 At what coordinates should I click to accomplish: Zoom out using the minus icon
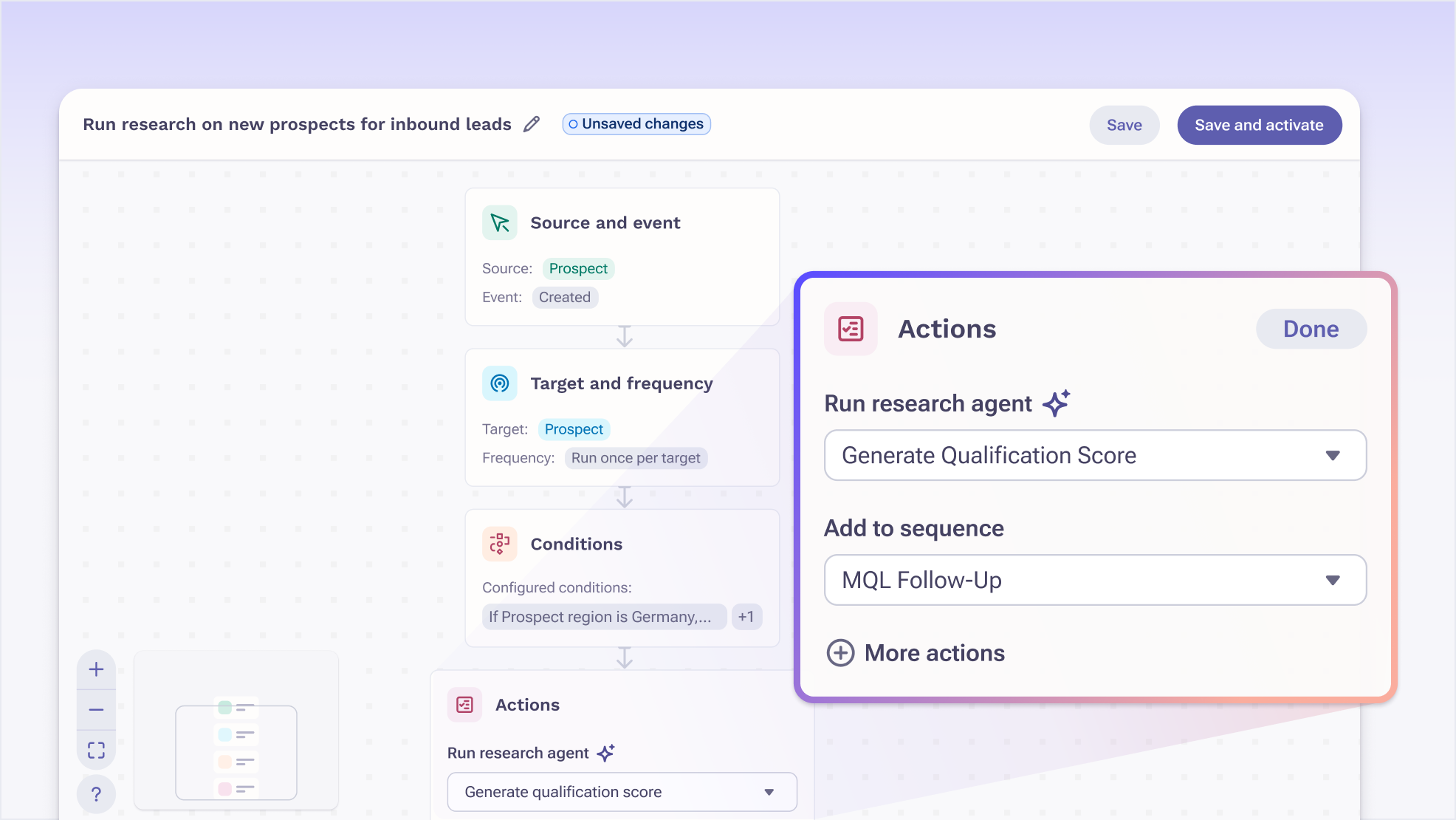pos(96,709)
